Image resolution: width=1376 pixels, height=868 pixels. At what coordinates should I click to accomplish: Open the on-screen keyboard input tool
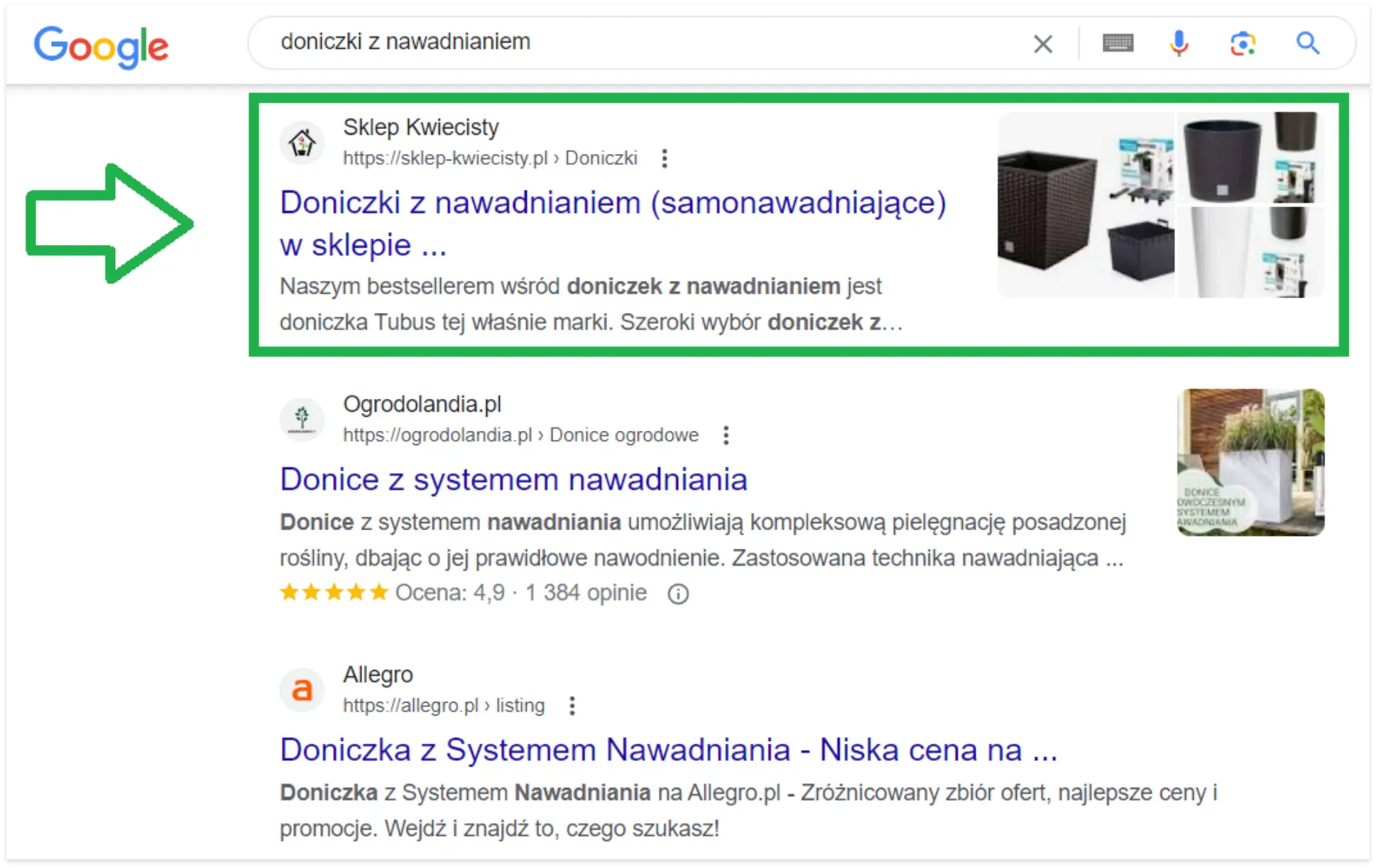point(1118,43)
